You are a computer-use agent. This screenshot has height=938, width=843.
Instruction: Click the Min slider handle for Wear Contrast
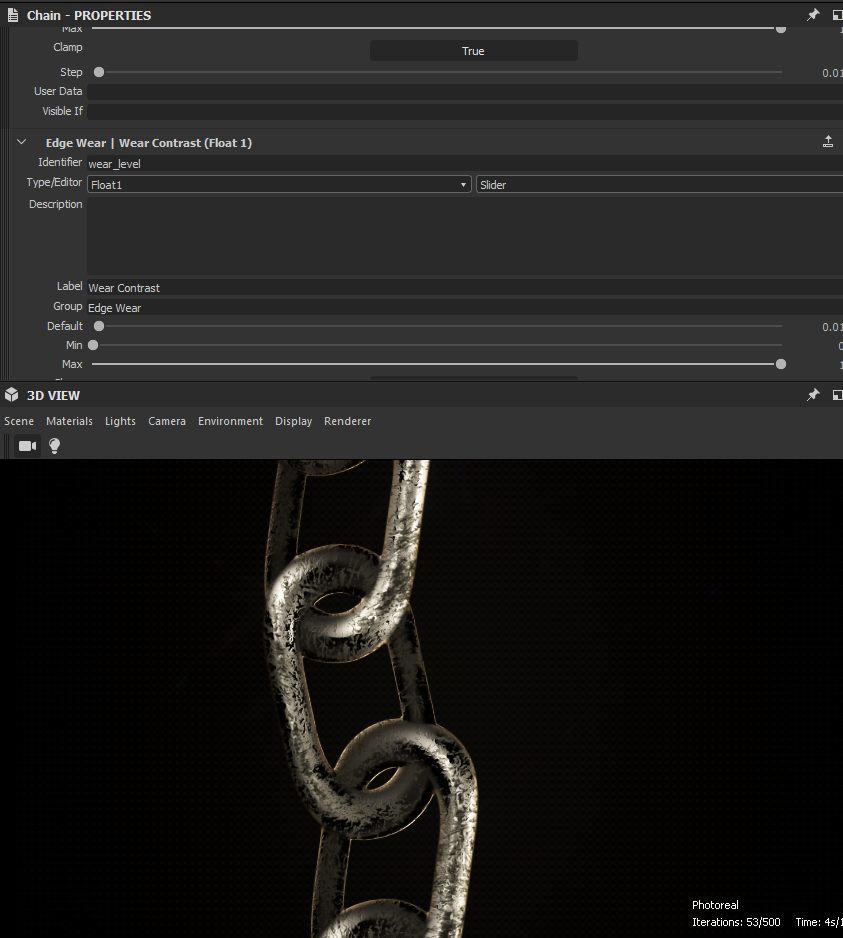[93, 345]
